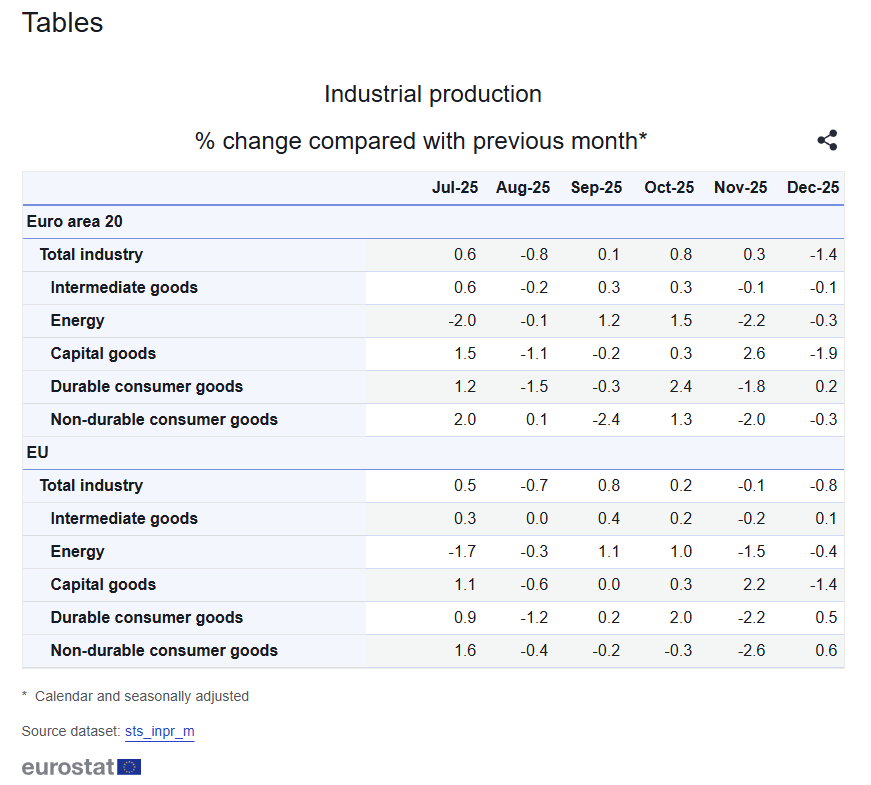Select the Aug-25 column header
This screenshot has height=785, width=871.
[x=523, y=188]
